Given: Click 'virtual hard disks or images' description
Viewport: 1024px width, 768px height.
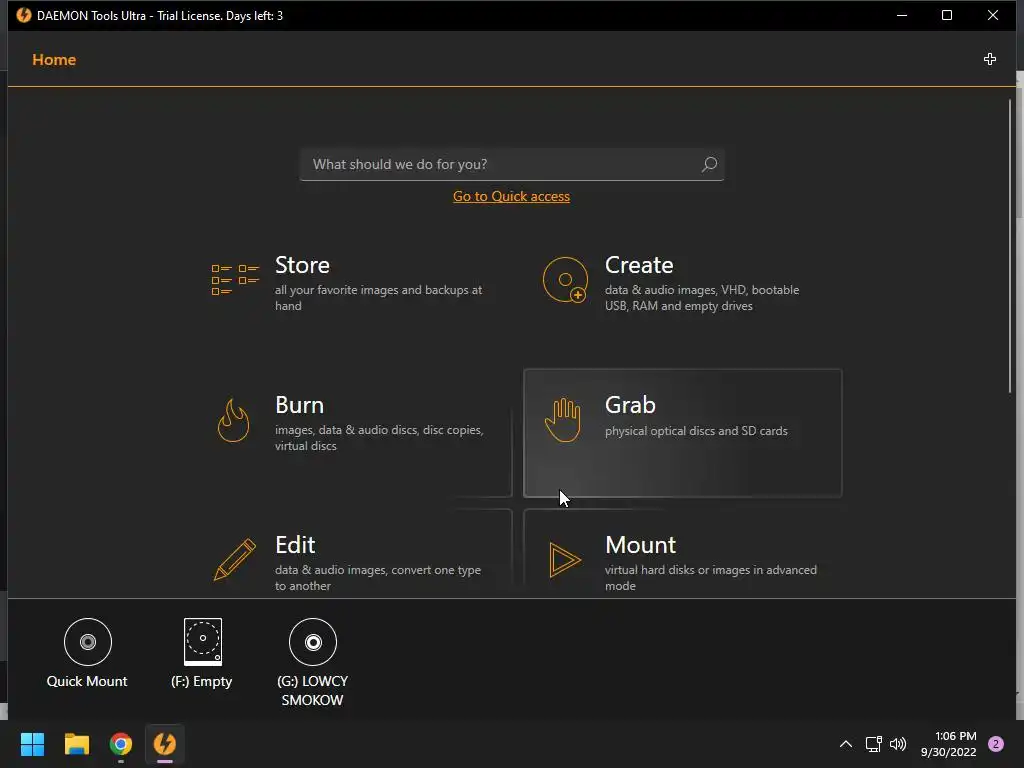Looking at the screenshot, I should pyautogui.click(x=711, y=577).
